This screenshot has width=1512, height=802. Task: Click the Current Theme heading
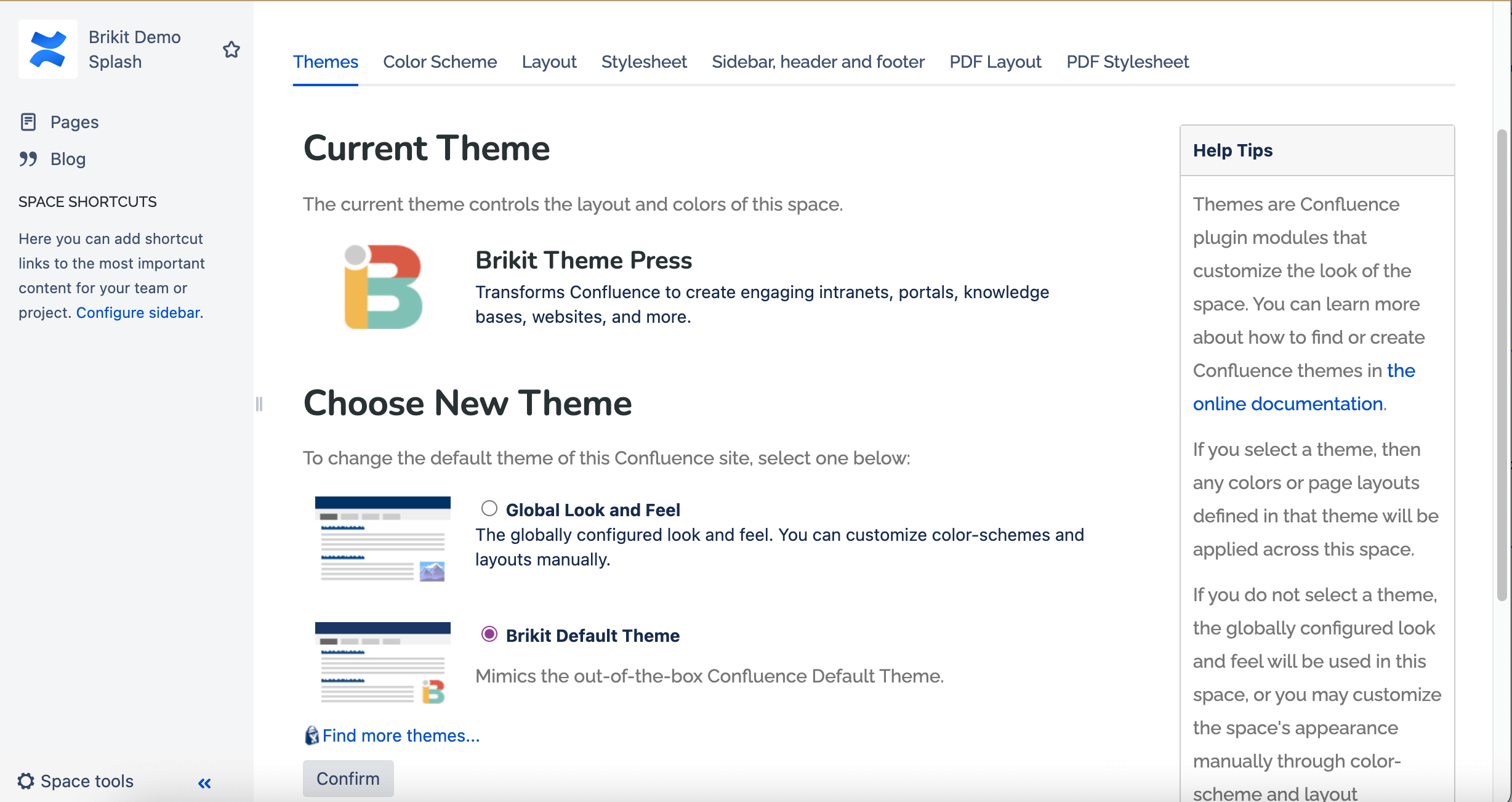coord(427,148)
